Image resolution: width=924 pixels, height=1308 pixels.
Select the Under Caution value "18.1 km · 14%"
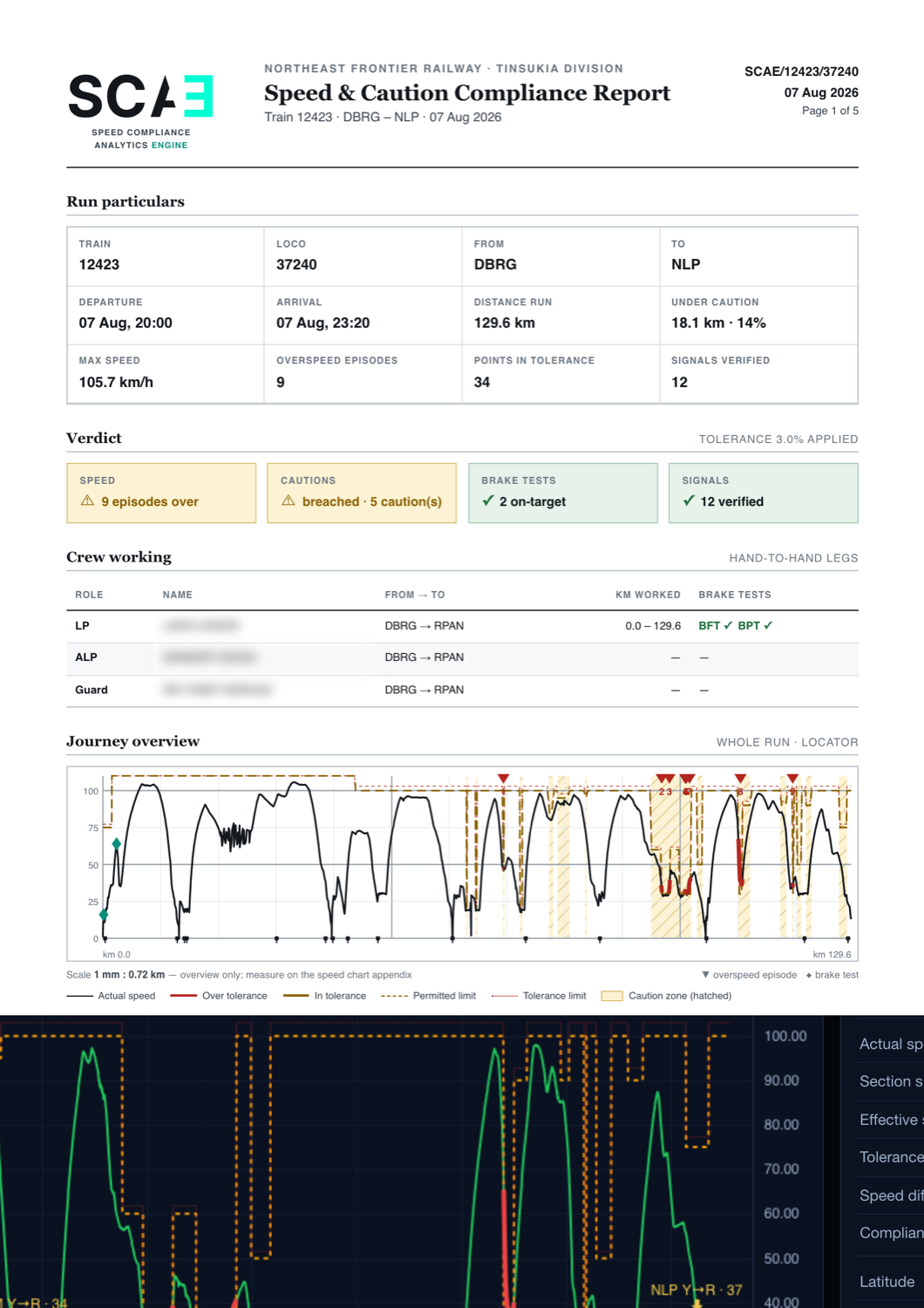pos(718,323)
